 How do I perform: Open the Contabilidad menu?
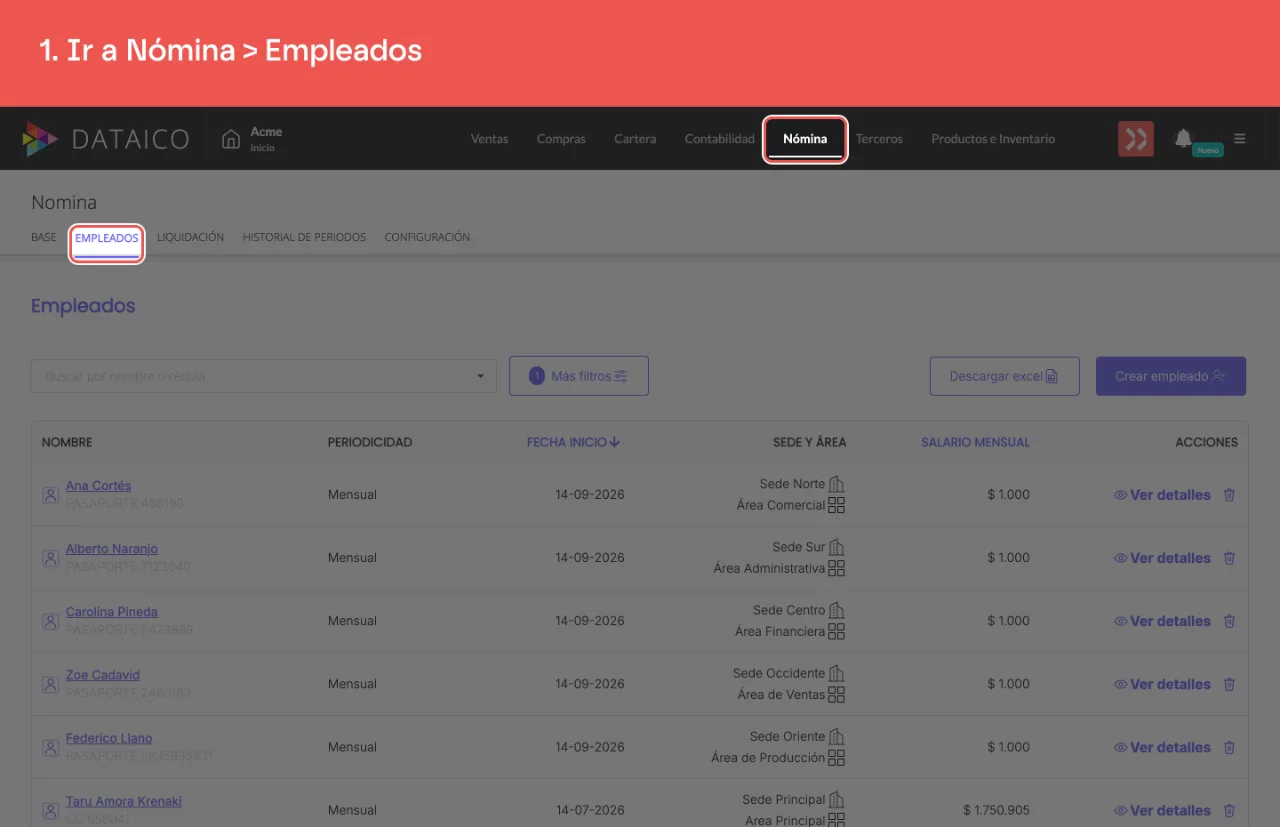click(720, 139)
